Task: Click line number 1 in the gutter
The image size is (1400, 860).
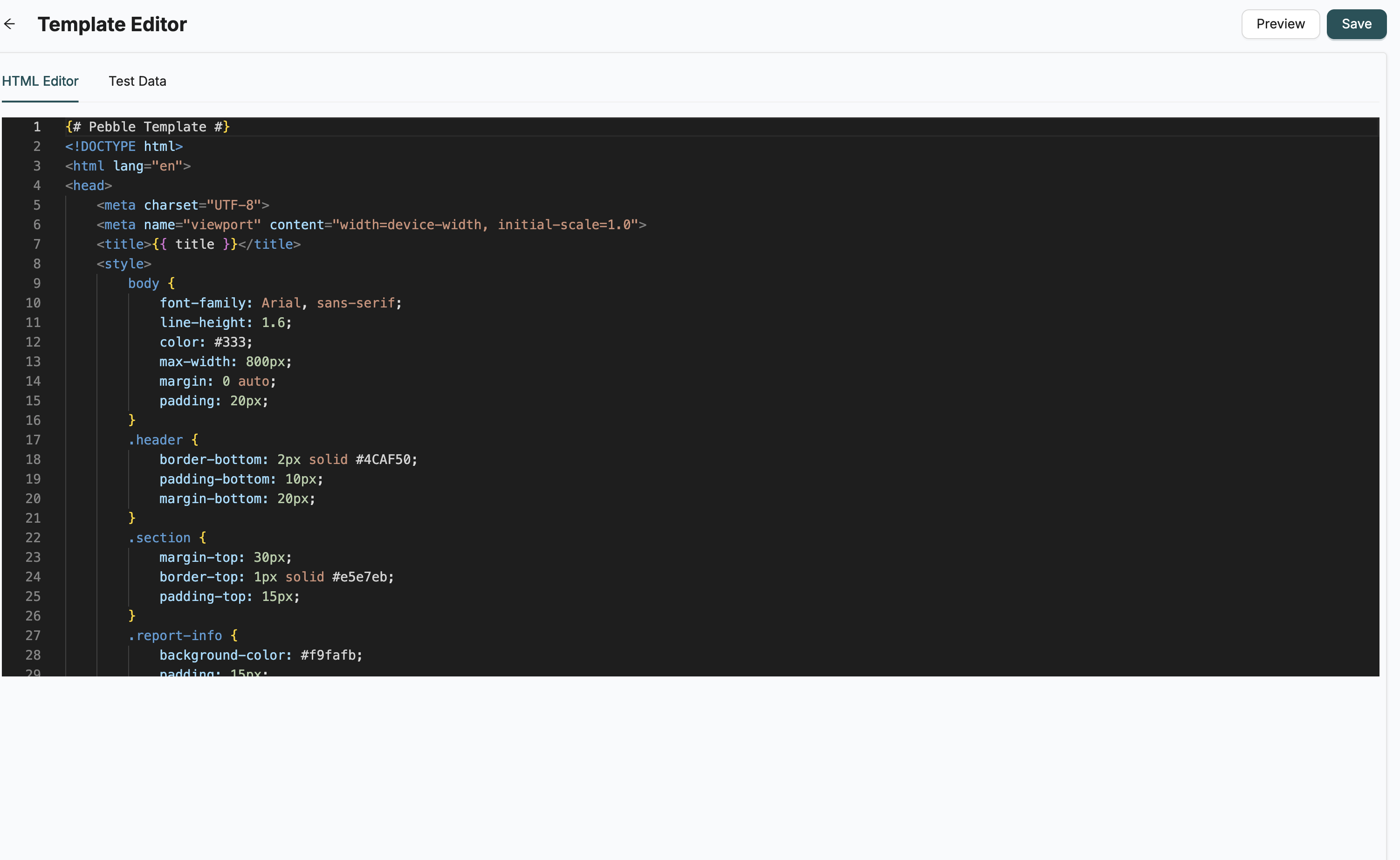Action: (x=36, y=126)
